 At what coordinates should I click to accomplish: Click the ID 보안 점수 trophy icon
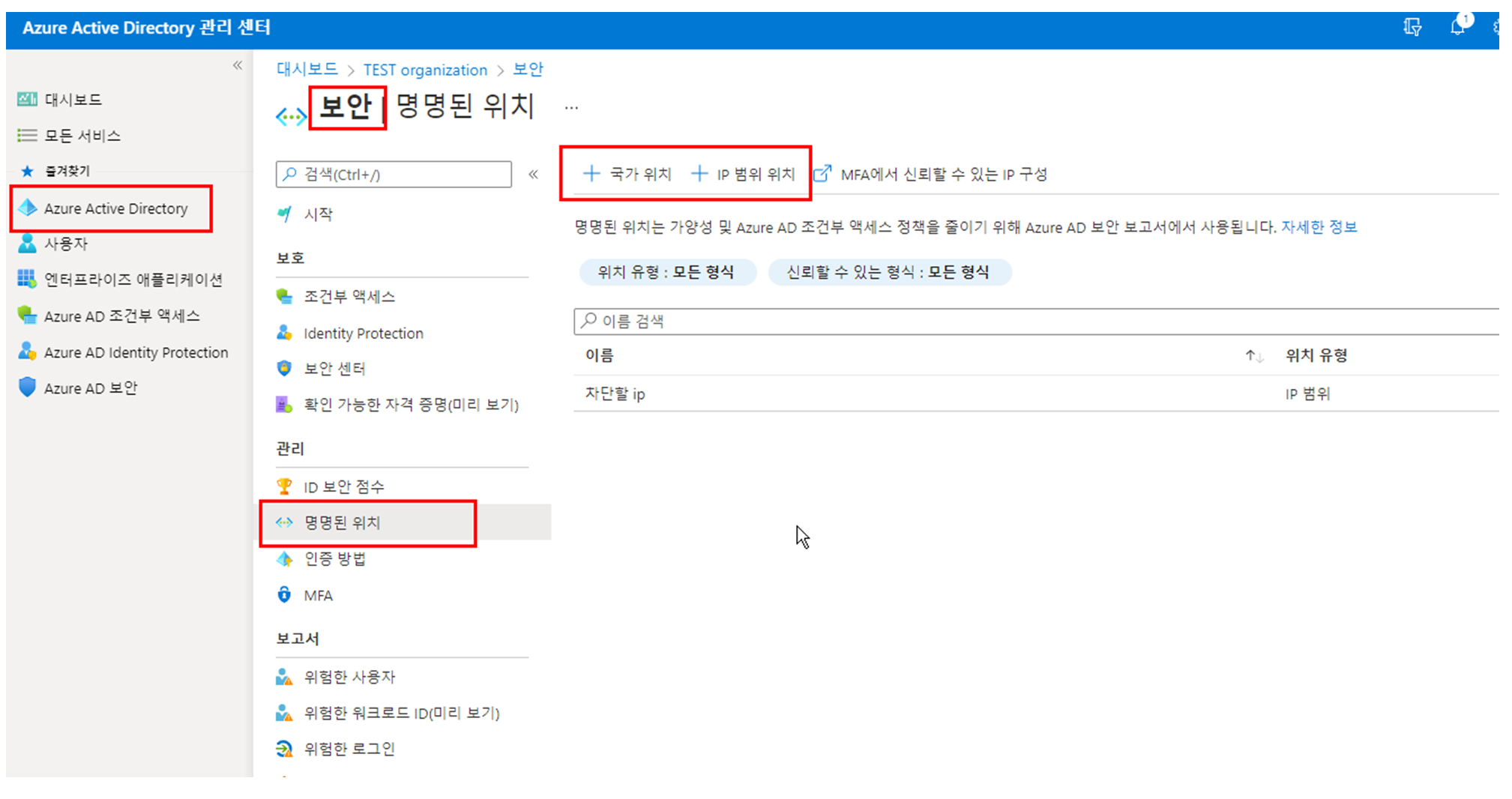(284, 486)
